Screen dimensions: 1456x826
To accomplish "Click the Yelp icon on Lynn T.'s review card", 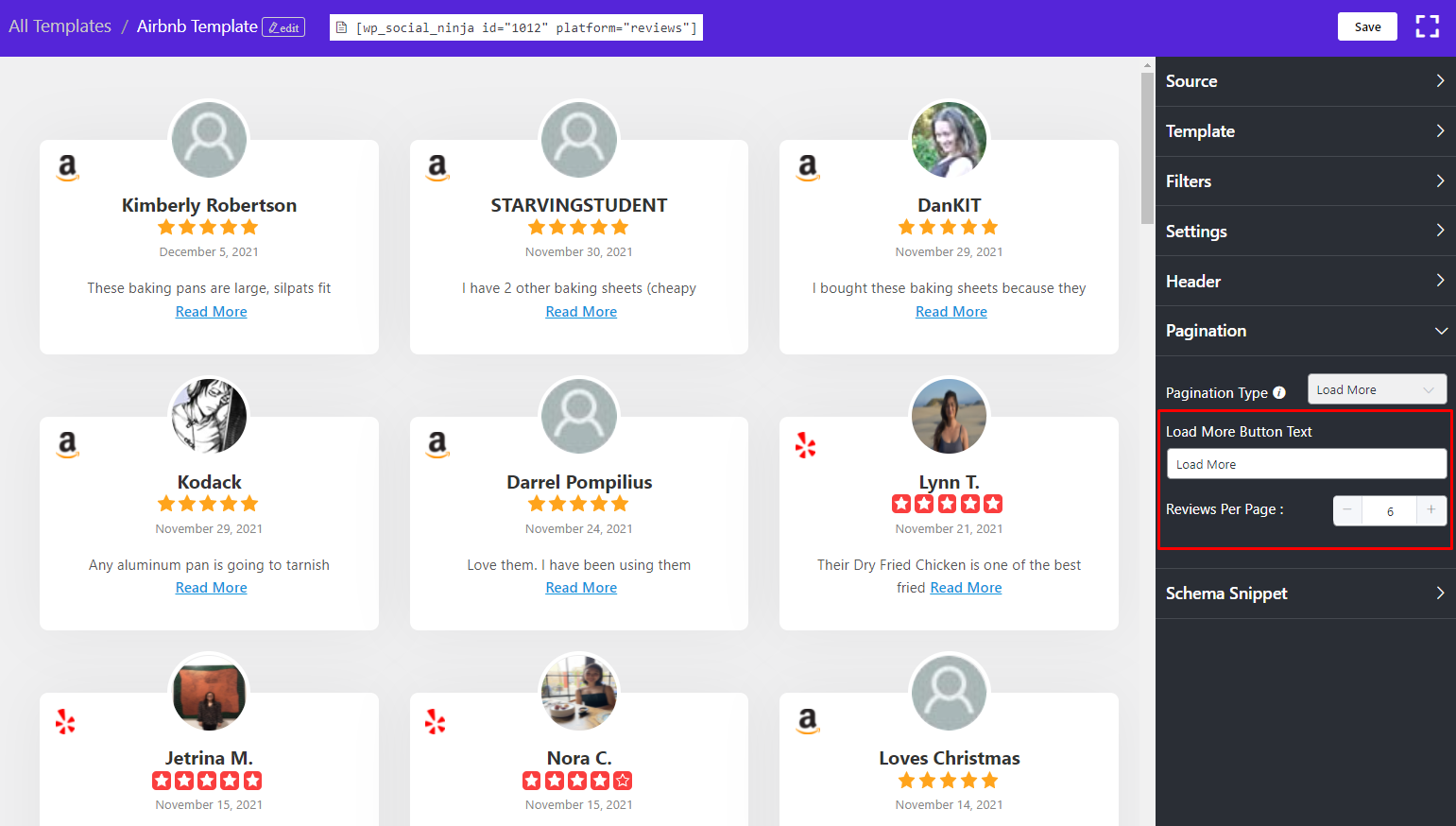I will click(805, 445).
